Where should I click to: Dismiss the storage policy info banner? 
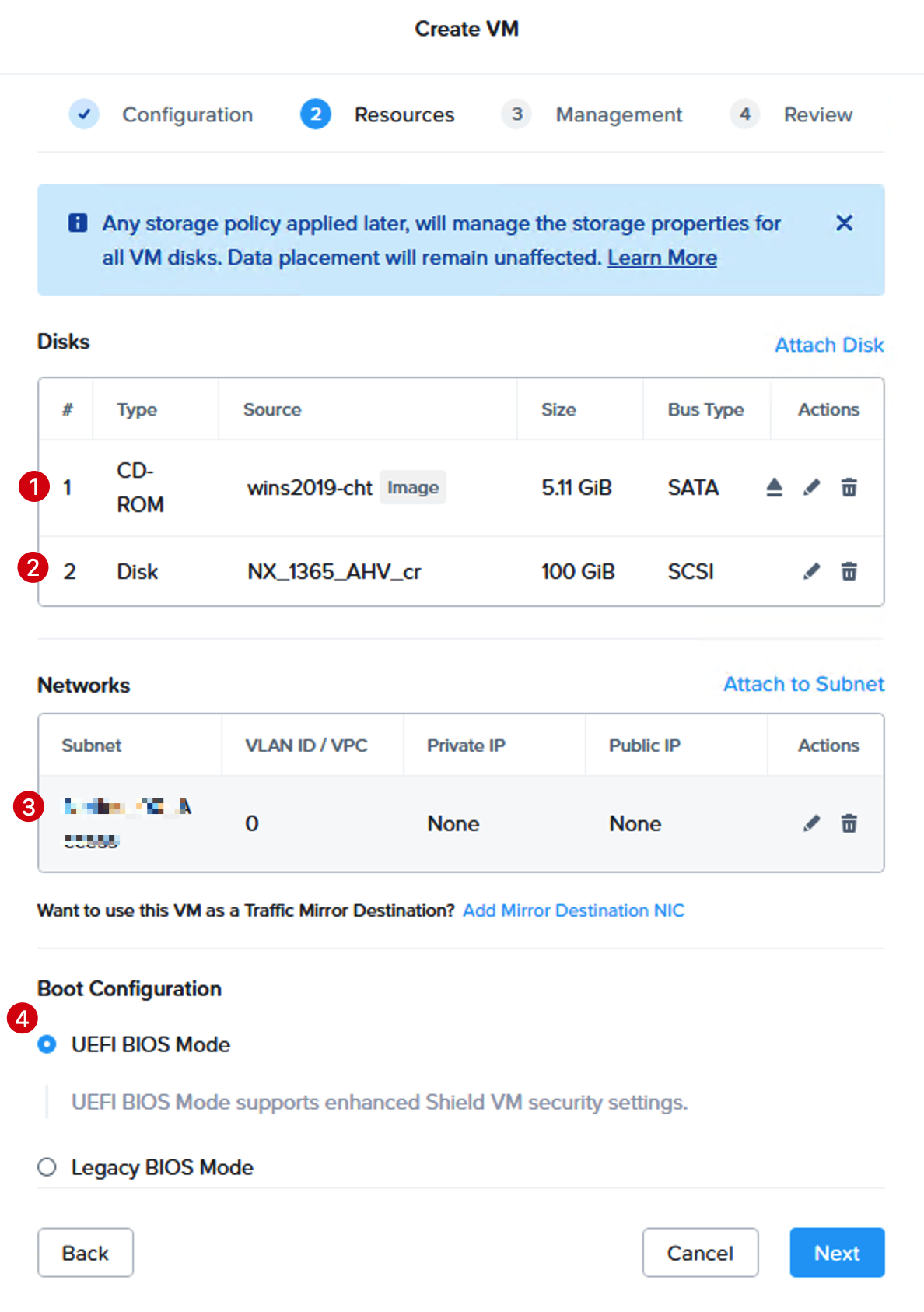(x=844, y=223)
